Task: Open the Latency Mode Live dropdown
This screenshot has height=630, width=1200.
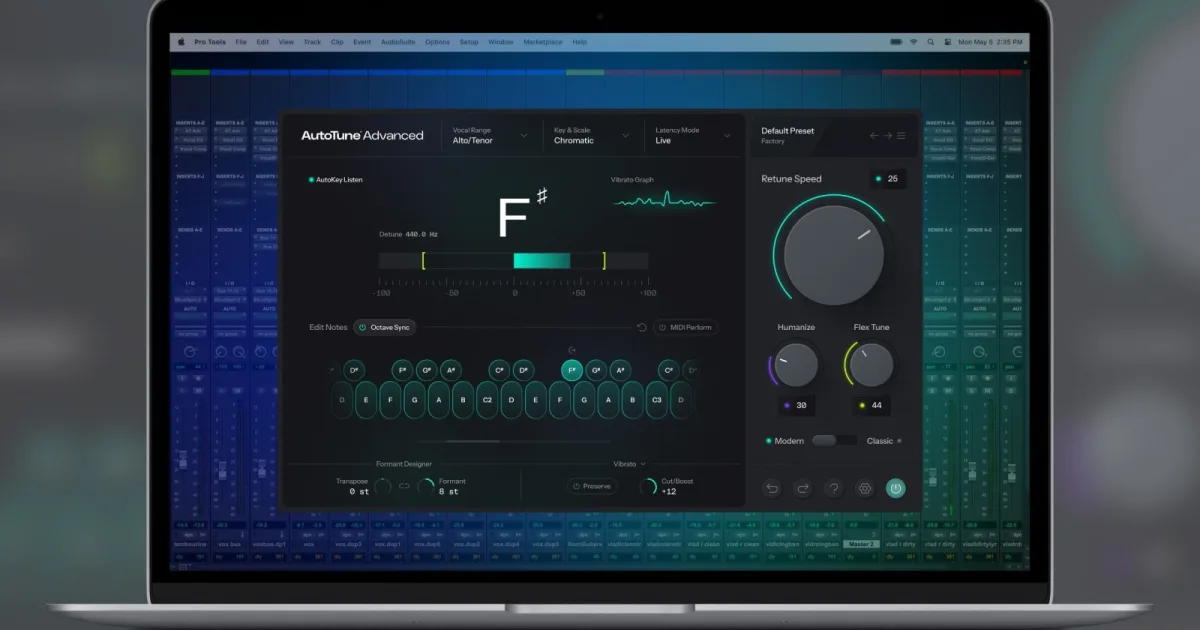Action: click(692, 135)
